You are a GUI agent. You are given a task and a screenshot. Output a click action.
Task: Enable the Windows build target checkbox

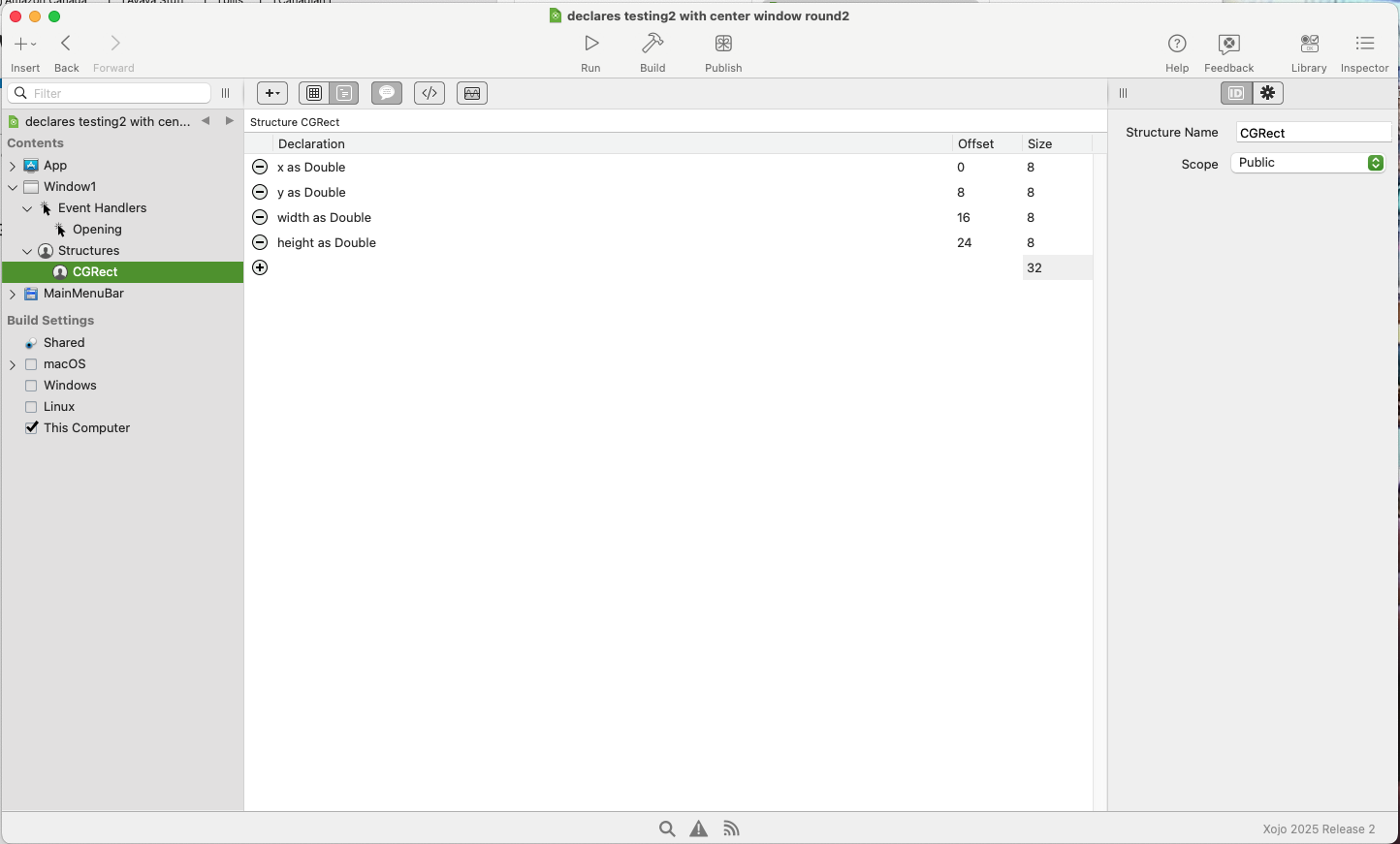click(31, 386)
